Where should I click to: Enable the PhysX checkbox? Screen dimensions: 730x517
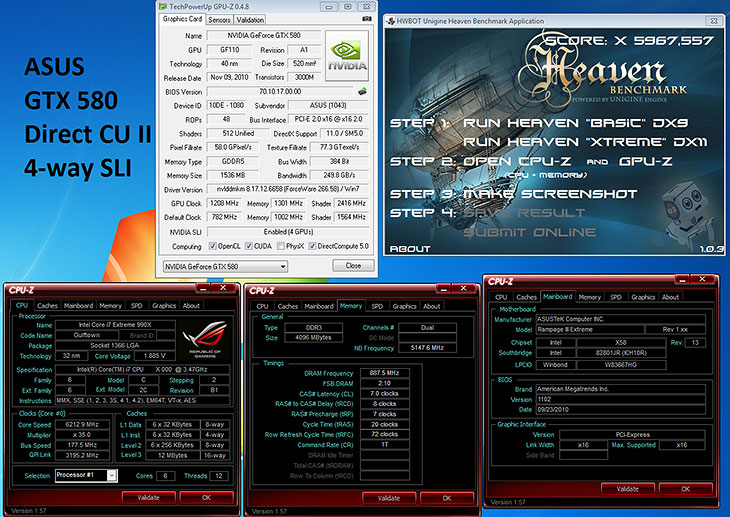click(x=280, y=246)
